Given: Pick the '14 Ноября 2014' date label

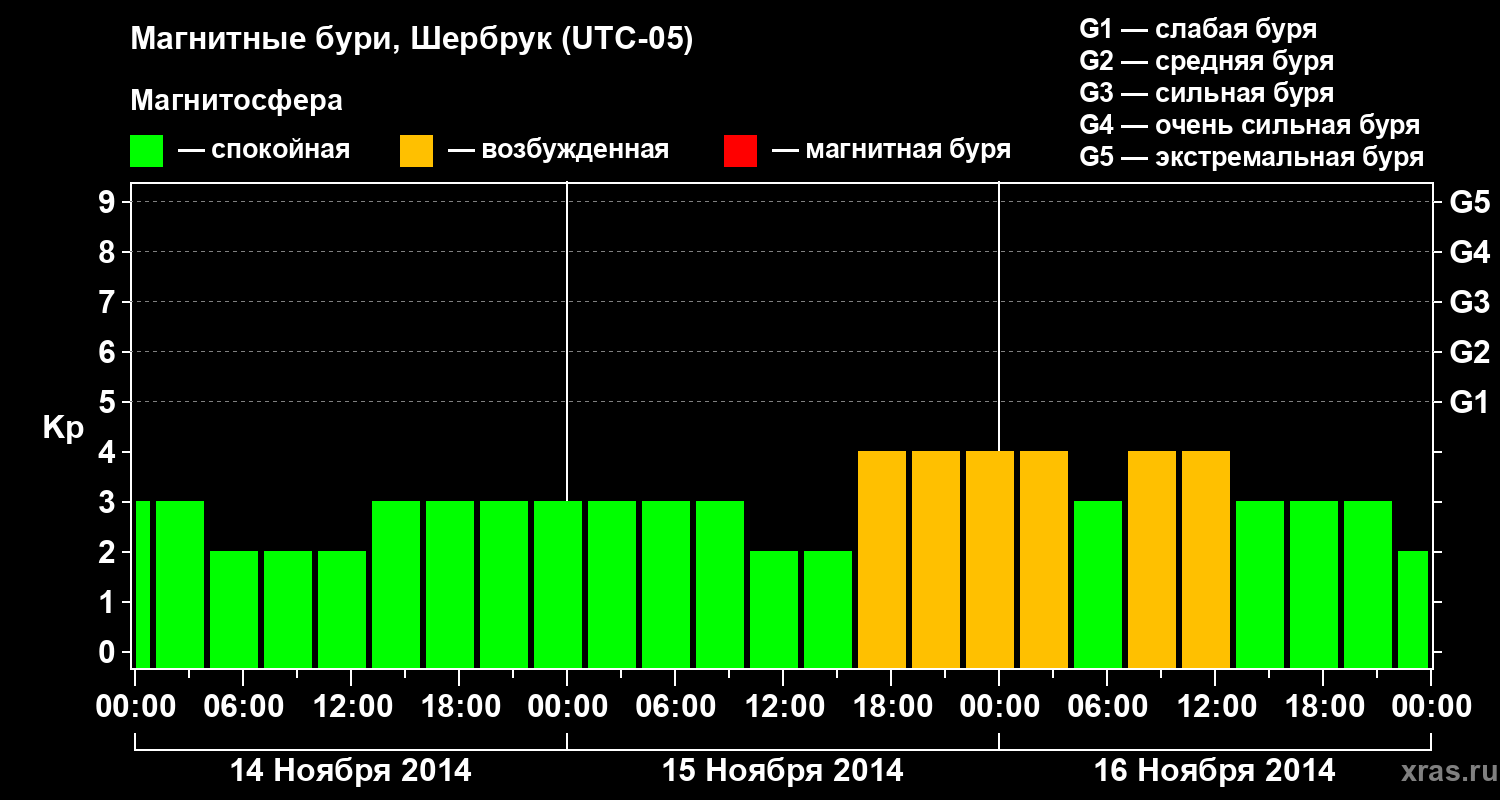Looking at the screenshot, I should click(350, 771).
